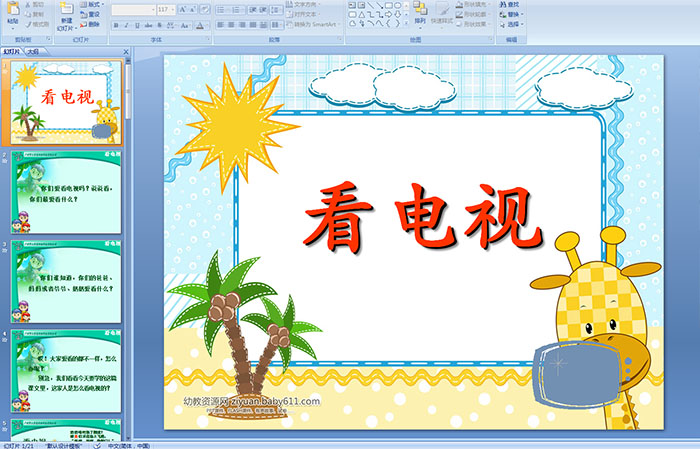The height and width of the screenshot is (449, 700).
Task: Expand the shapes gallery More arrow
Action: click(x=406, y=23)
